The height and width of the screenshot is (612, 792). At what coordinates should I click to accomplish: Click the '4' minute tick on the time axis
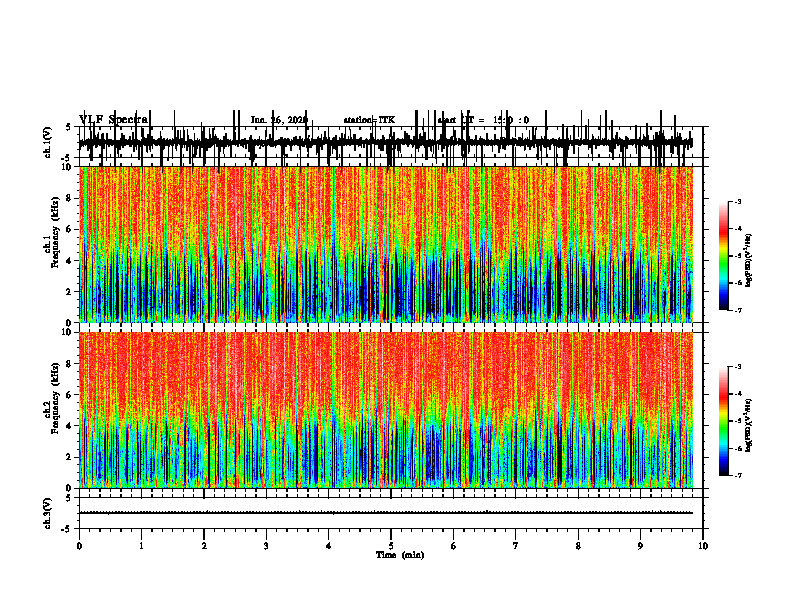(329, 546)
